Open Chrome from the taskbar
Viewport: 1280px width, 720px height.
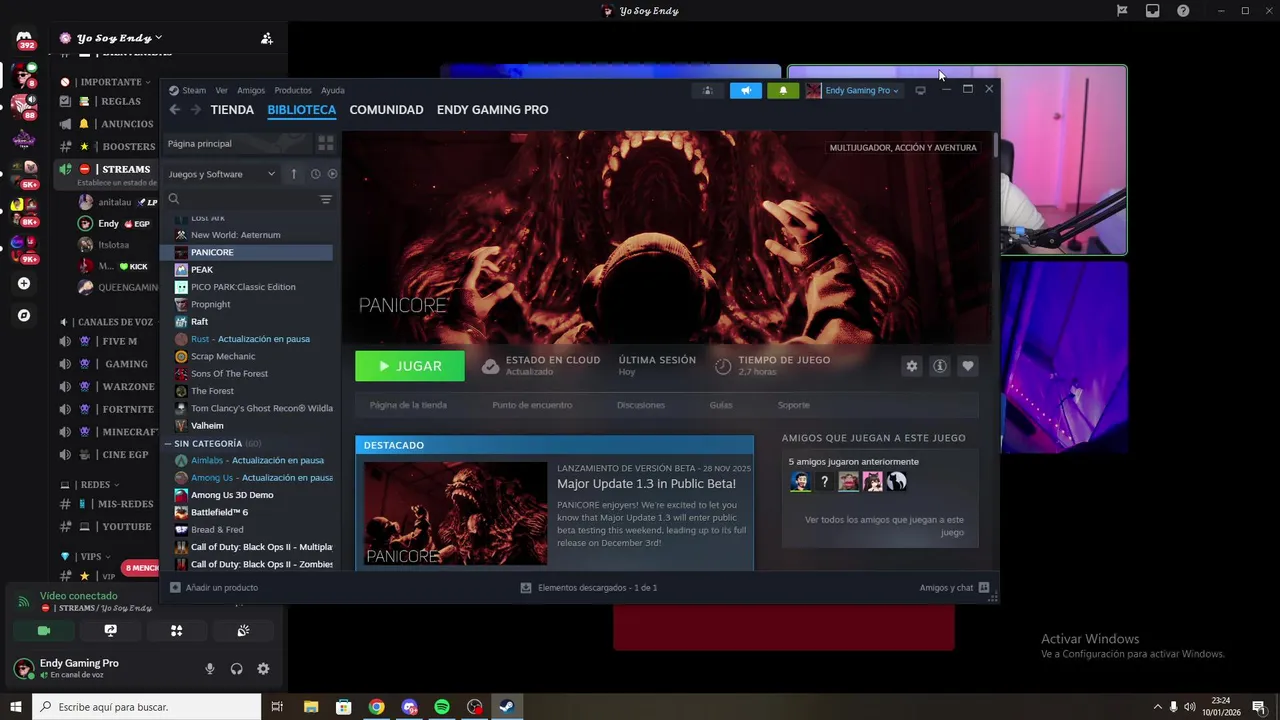tap(376, 707)
